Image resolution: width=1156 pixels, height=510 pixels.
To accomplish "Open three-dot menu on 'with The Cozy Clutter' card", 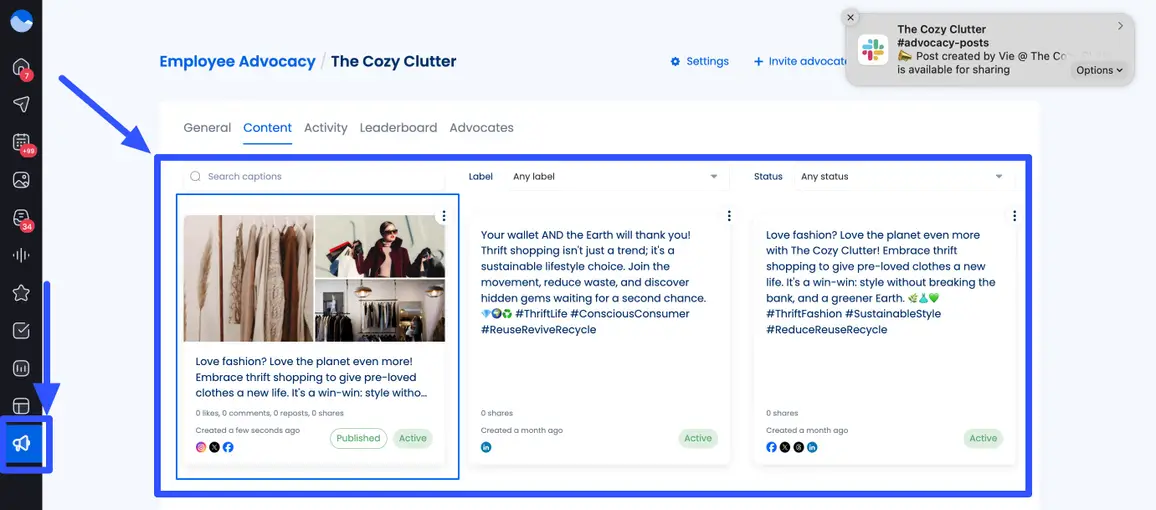I will pos(1014,216).
